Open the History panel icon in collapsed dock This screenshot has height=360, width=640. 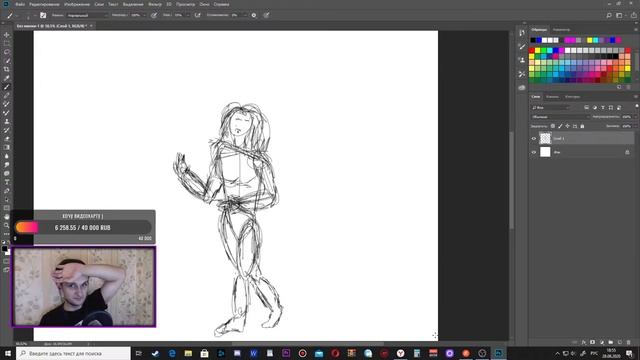[x=522, y=33]
